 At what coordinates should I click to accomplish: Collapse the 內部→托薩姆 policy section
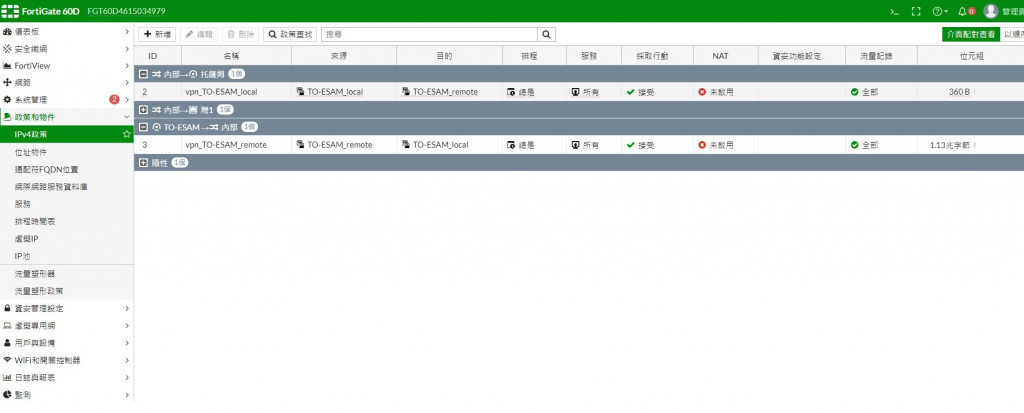click(x=144, y=74)
